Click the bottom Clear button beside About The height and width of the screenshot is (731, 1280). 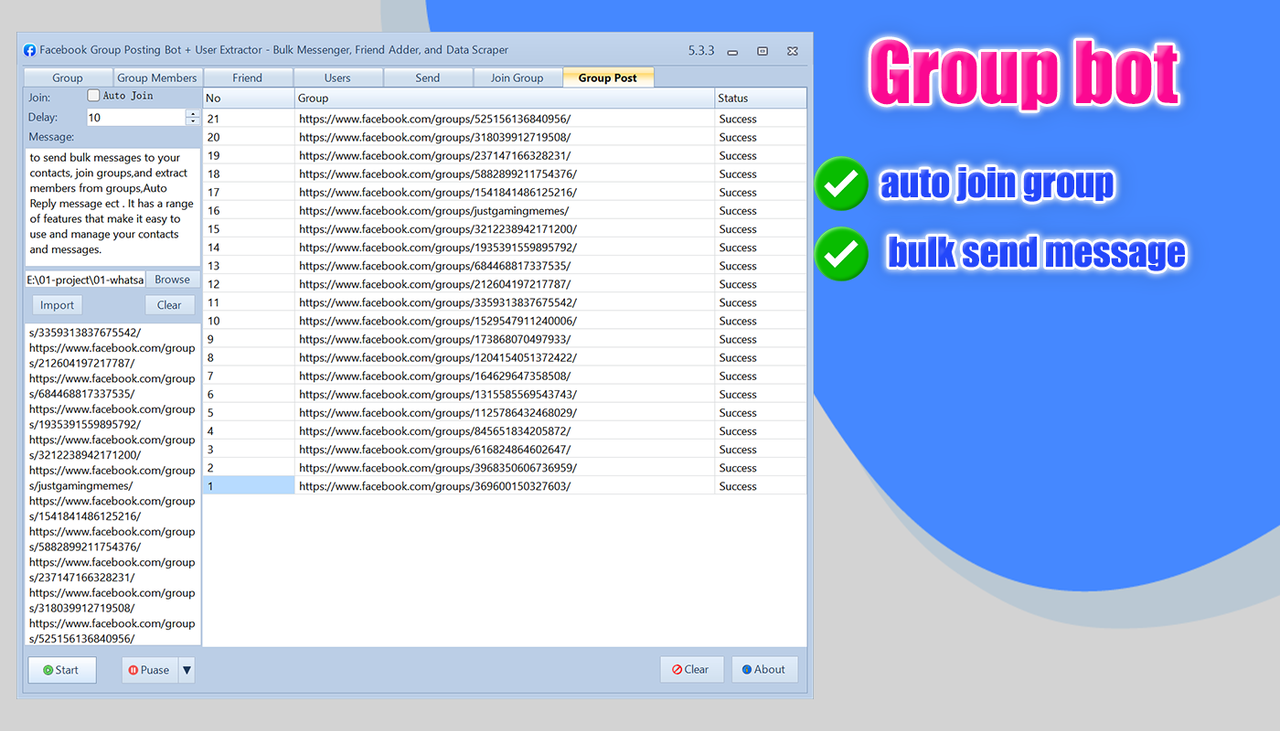[x=691, y=670]
